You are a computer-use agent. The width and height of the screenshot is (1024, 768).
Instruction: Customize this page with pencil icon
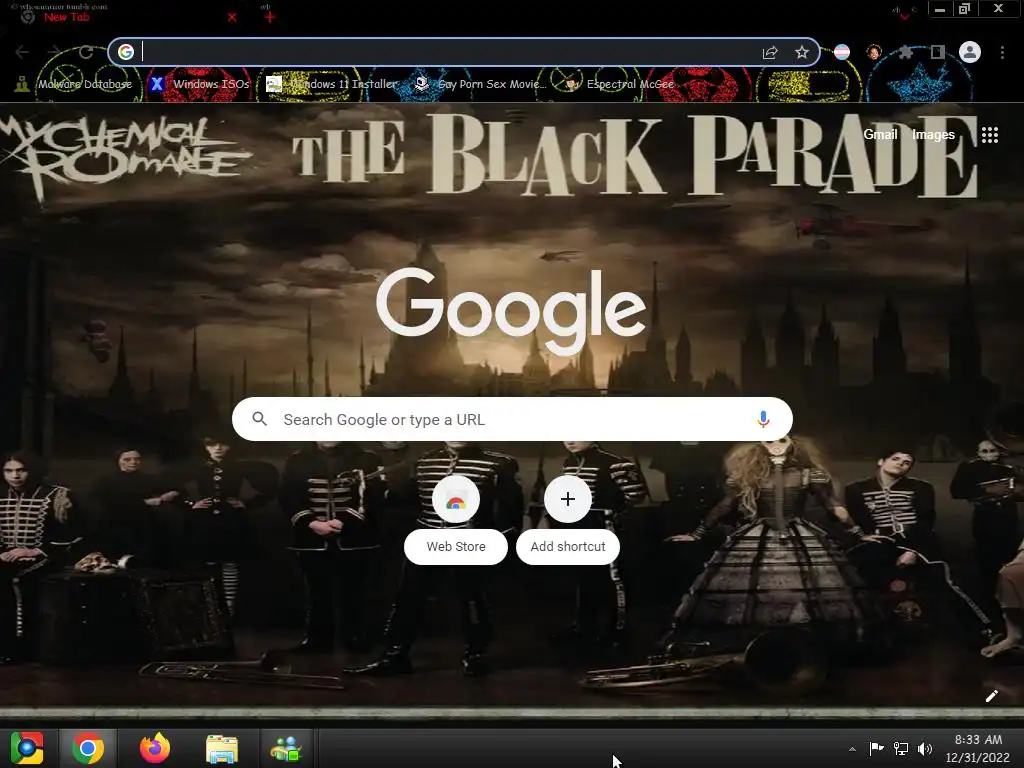[x=991, y=696]
